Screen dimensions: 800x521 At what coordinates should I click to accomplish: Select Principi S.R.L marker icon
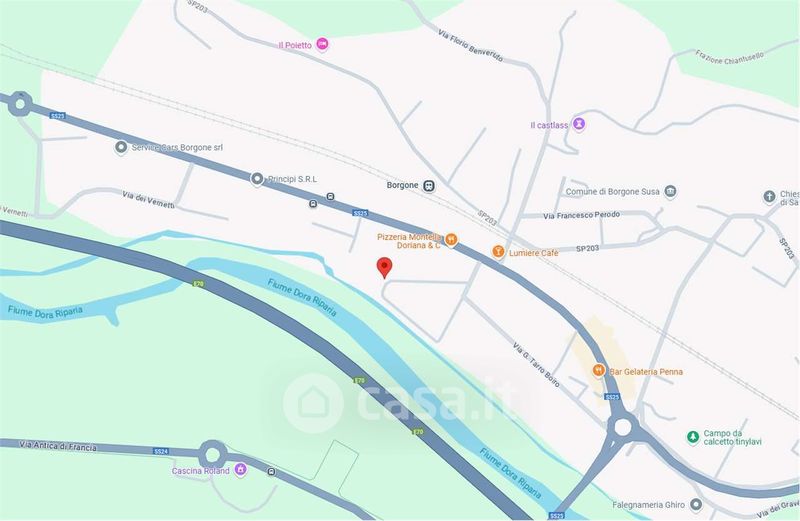pyautogui.click(x=257, y=179)
